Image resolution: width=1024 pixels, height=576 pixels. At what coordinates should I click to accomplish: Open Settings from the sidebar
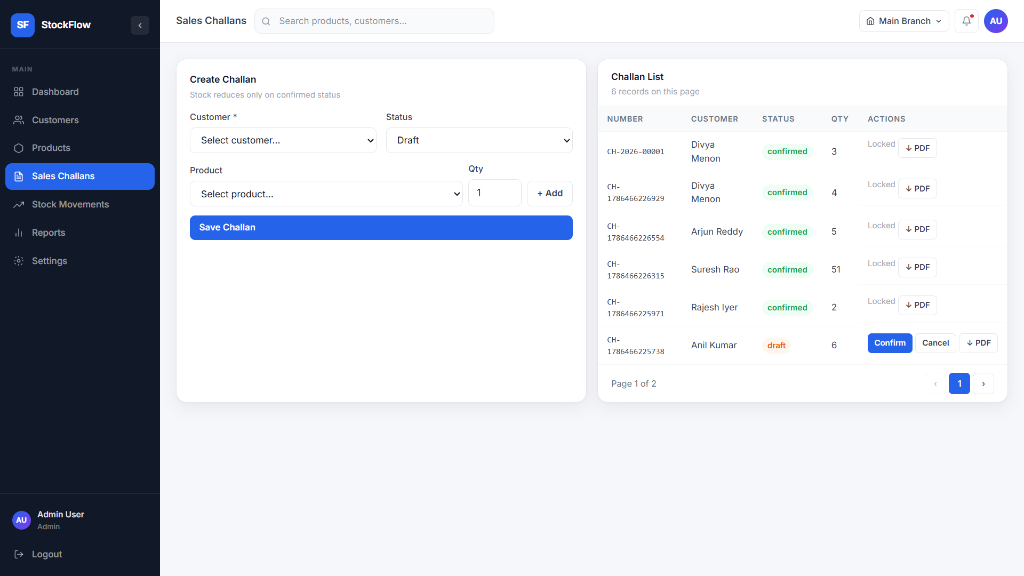point(80,261)
